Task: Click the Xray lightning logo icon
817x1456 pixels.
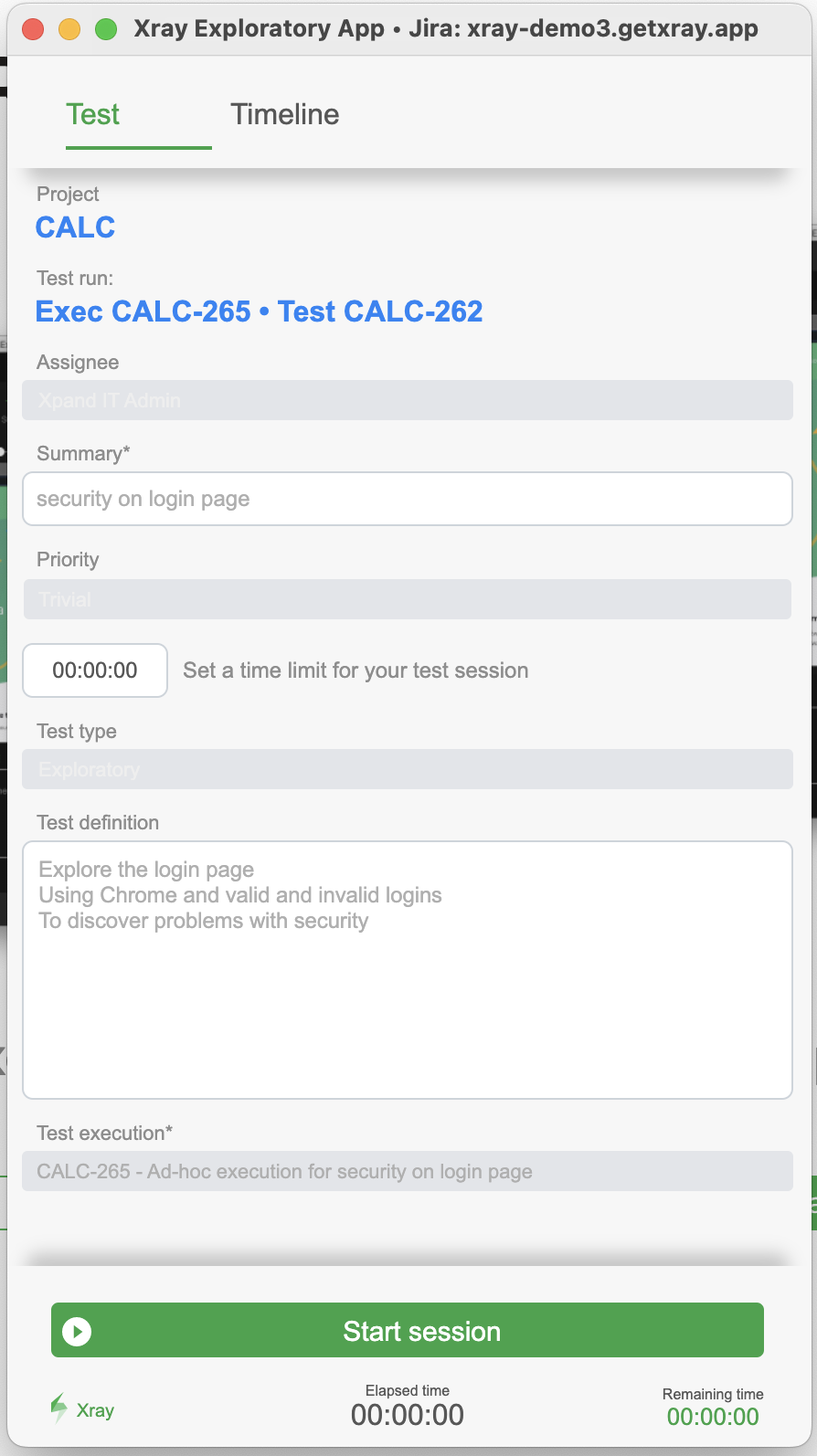Action: [58, 1409]
